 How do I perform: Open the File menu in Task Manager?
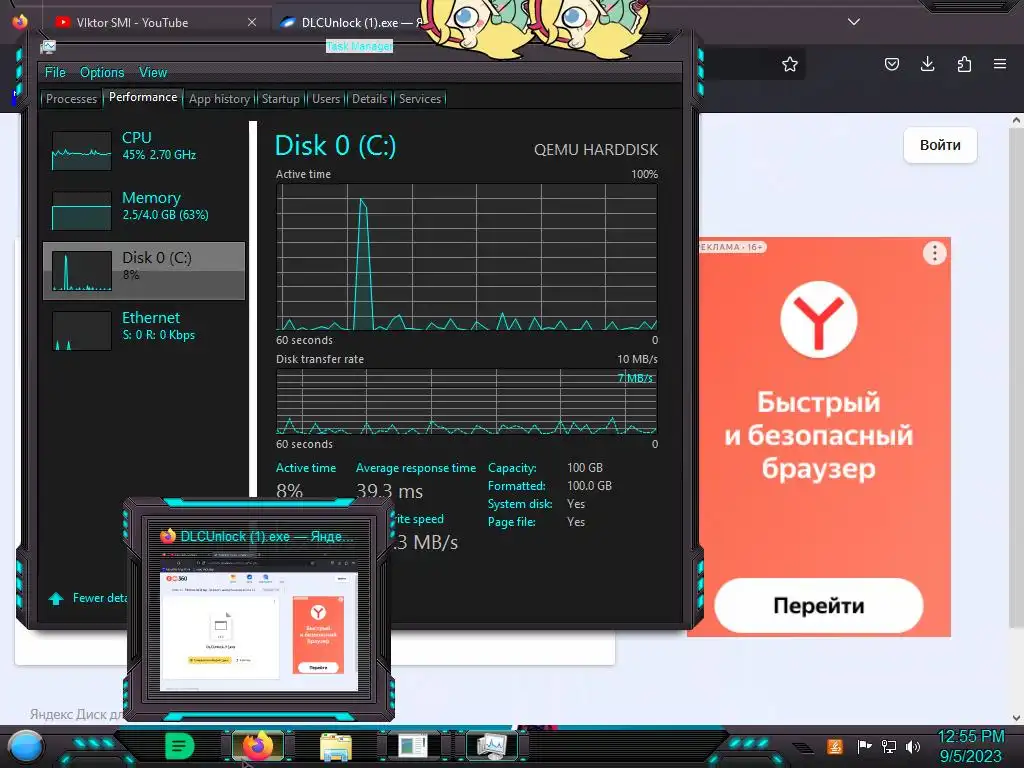click(x=55, y=72)
